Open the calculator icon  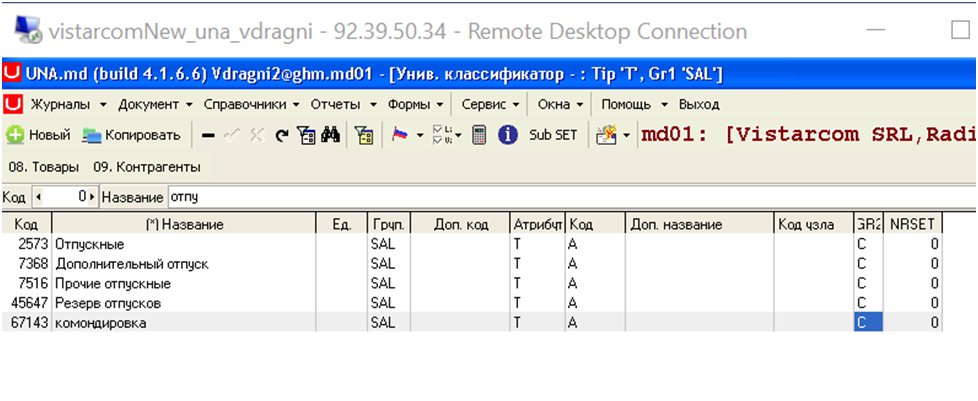click(479, 135)
